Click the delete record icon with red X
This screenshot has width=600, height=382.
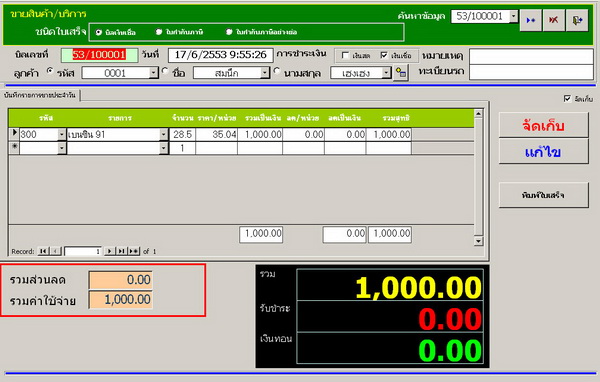(x=554, y=20)
